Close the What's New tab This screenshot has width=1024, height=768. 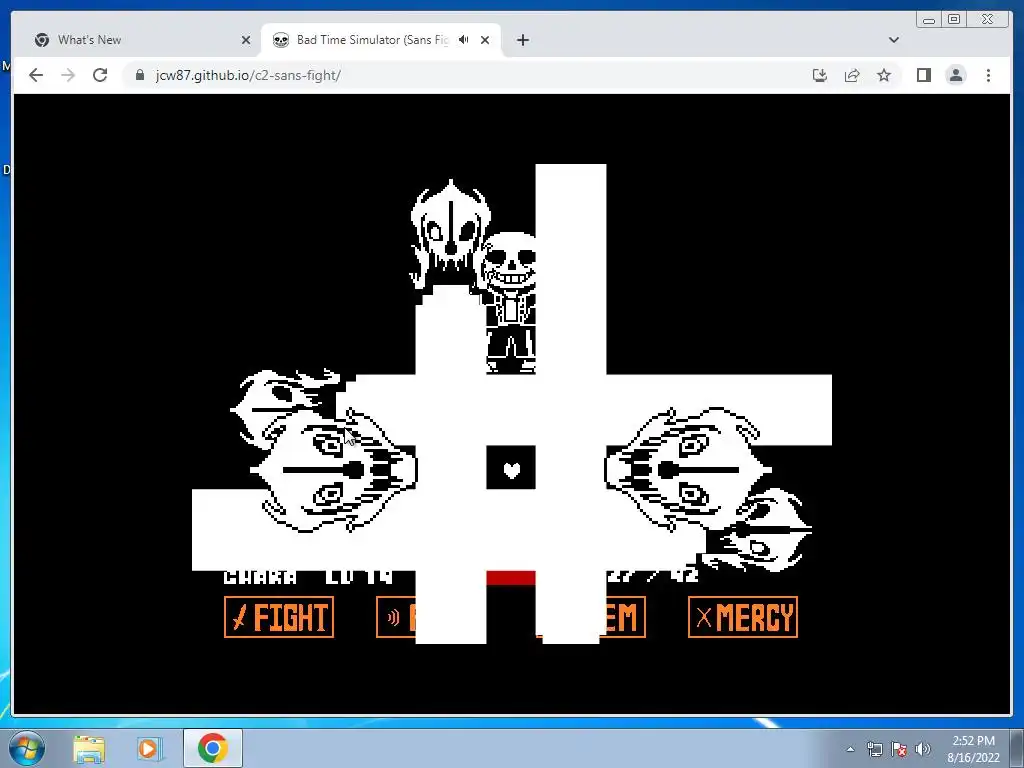click(246, 40)
